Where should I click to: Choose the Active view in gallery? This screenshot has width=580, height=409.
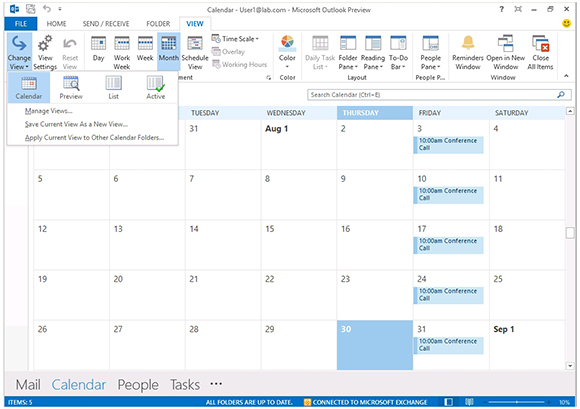pyautogui.click(x=155, y=87)
